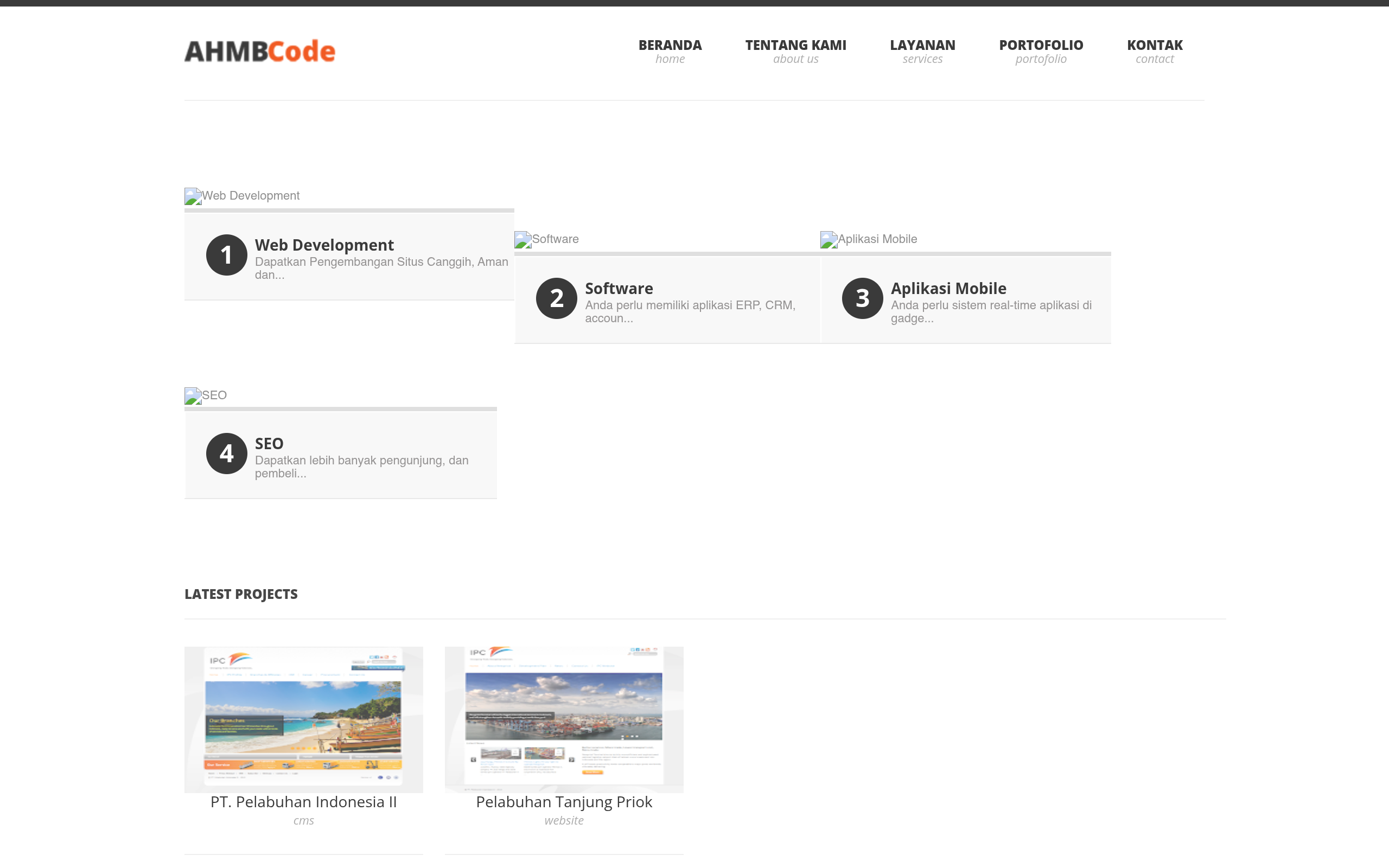Image resolution: width=1389 pixels, height=868 pixels.
Task: Open the Kontak contact page
Action: pos(1154,51)
